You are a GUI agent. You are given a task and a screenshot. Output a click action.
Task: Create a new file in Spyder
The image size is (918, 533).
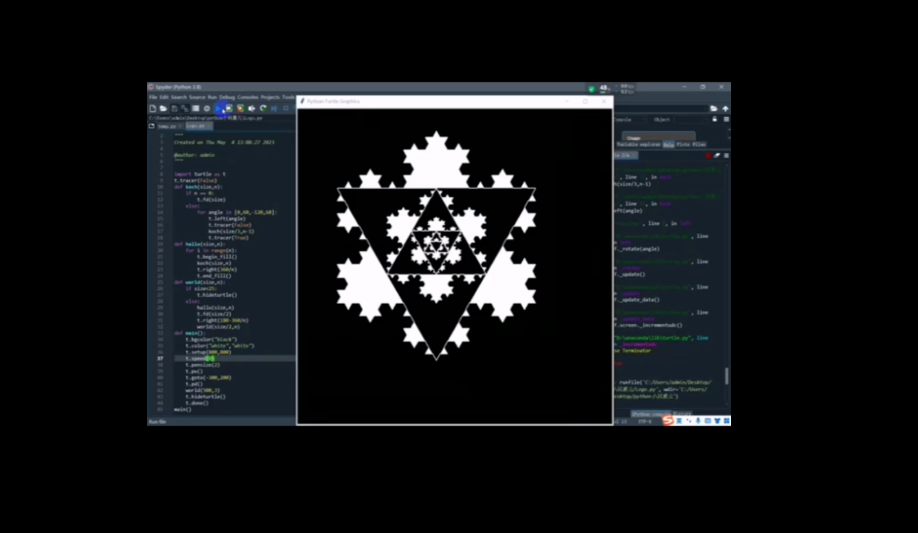point(152,108)
